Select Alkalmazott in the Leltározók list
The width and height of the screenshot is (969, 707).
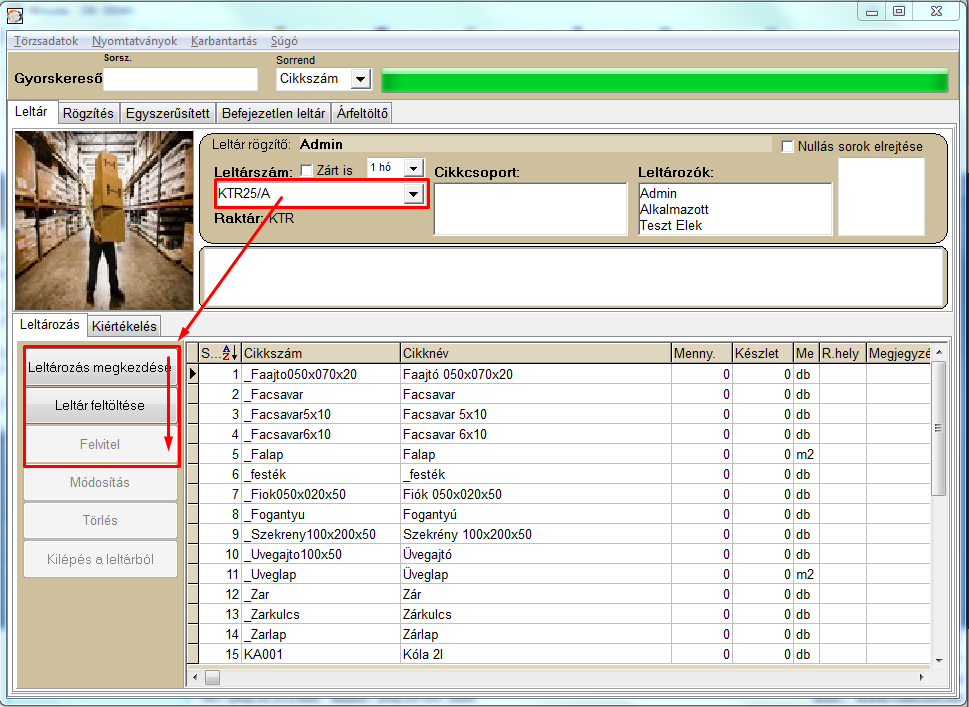674,210
